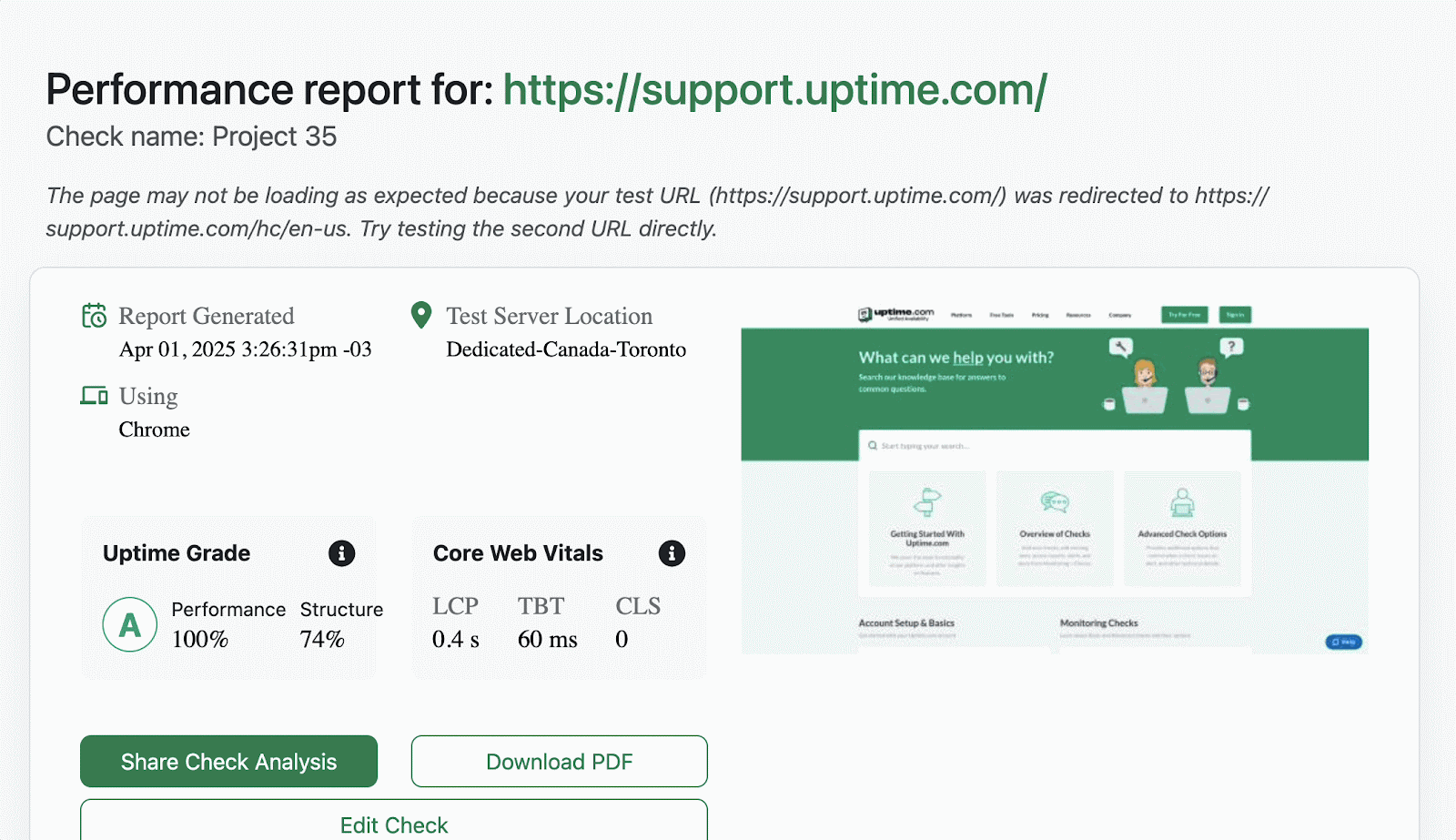Viewport: 1456px width, 840px height.
Task: Click the 'Performance' label
Action: click(228, 610)
